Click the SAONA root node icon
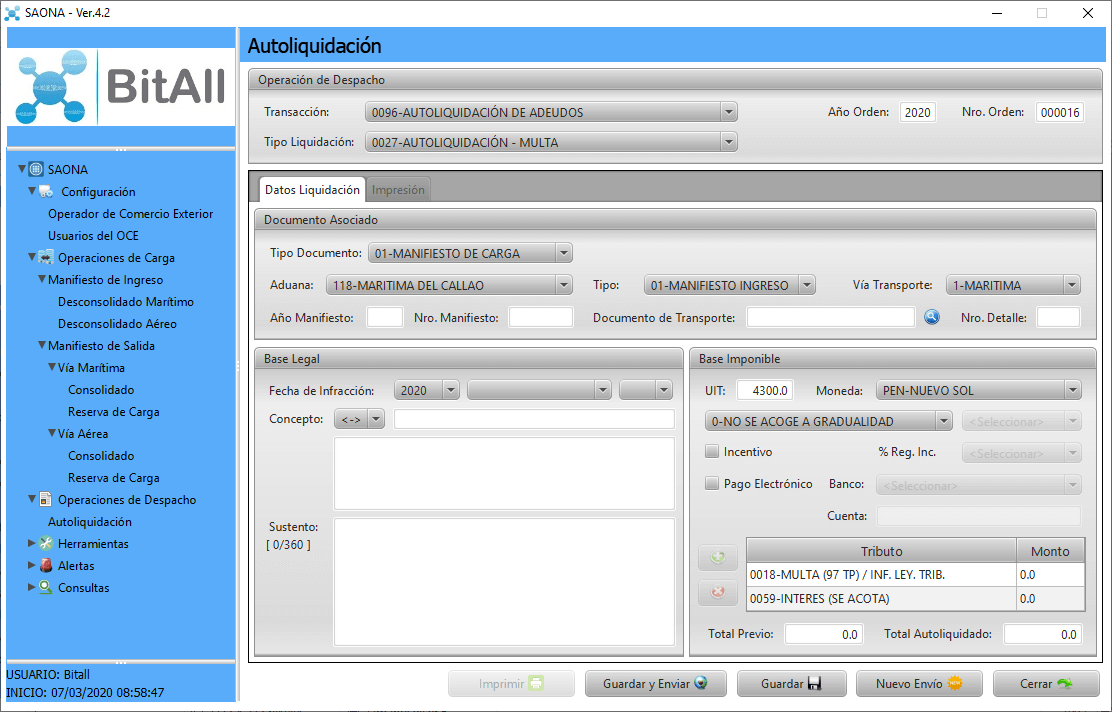The width and height of the screenshot is (1112, 712). [x=36, y=170]
